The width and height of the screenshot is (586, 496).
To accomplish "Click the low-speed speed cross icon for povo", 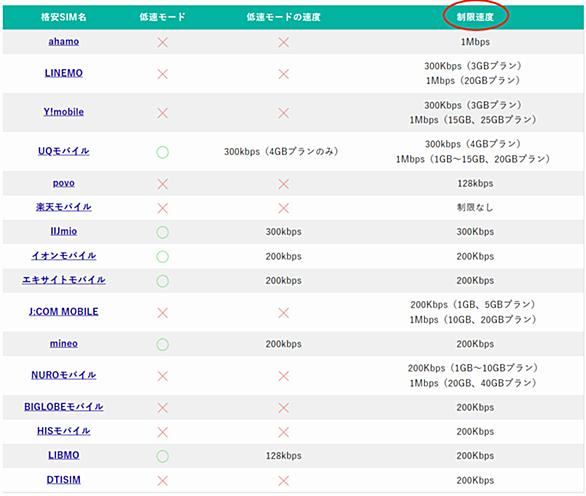I will [284, 184].
